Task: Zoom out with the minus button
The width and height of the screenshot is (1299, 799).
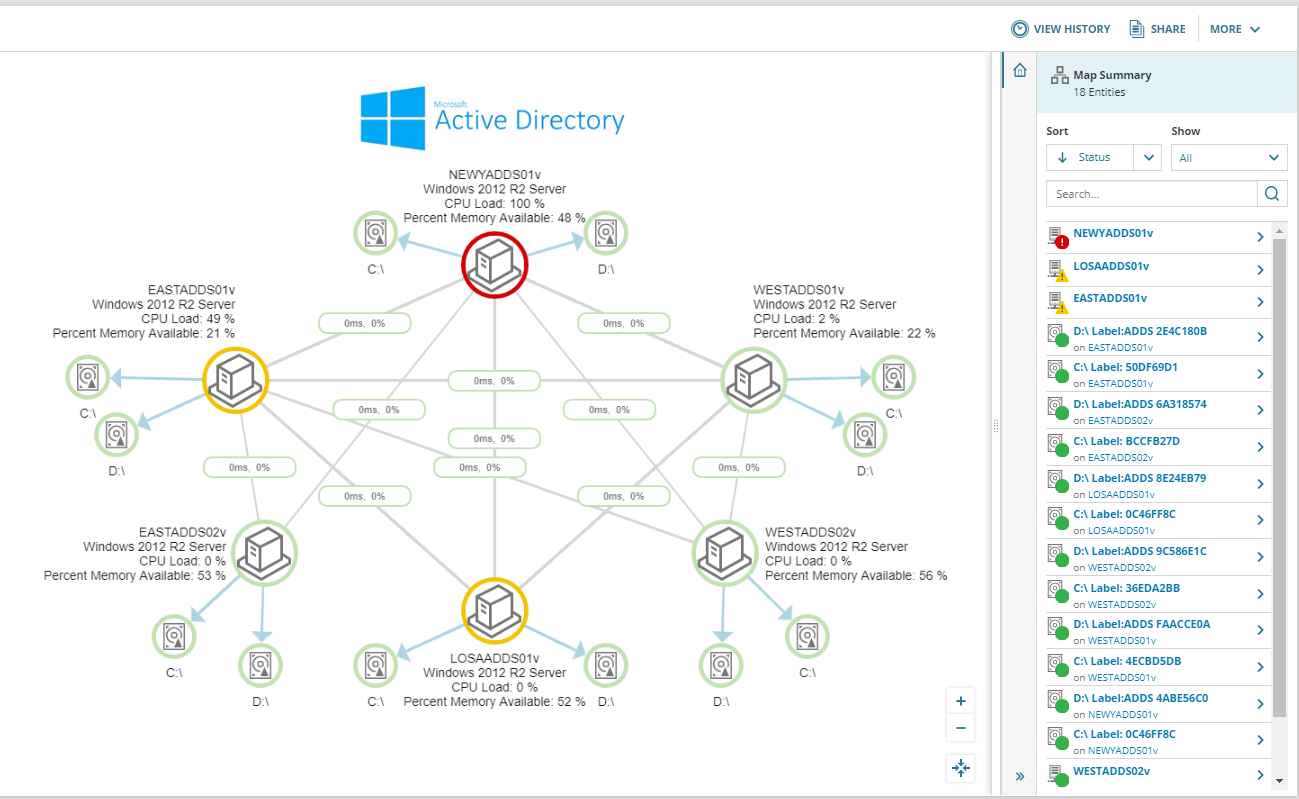Action: (x=961, y=728)
